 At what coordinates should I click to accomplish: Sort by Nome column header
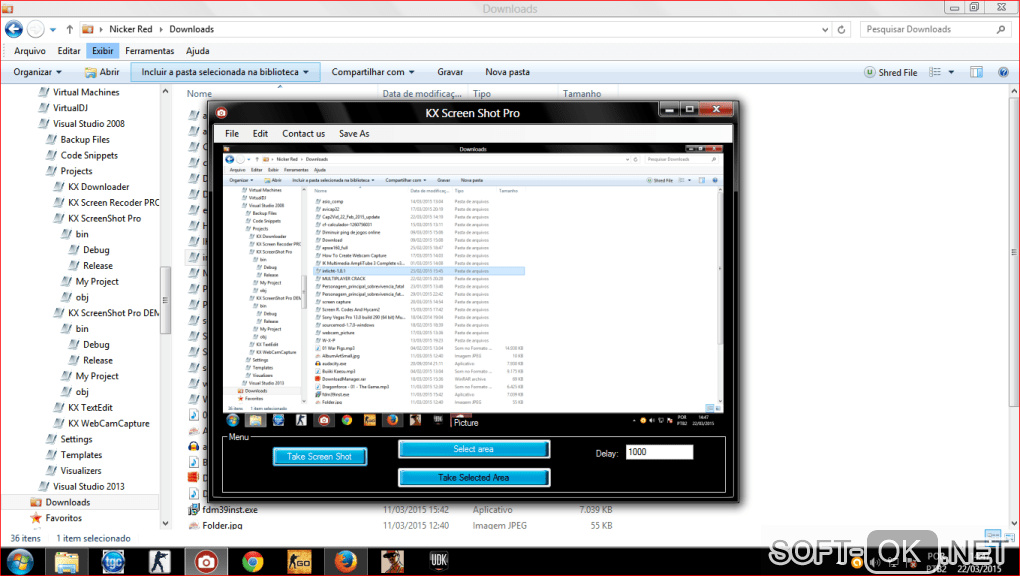199,94
